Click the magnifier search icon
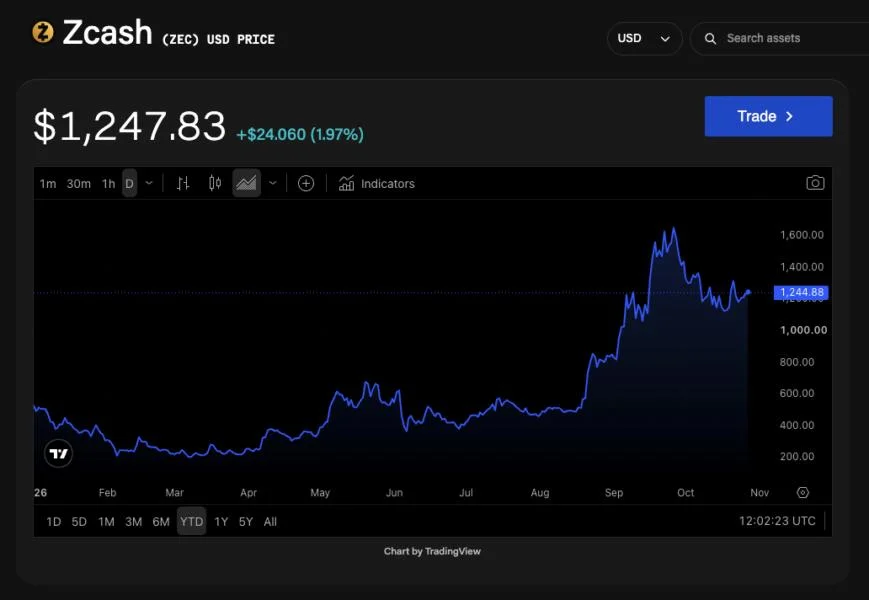 click(x=710, y=38)
